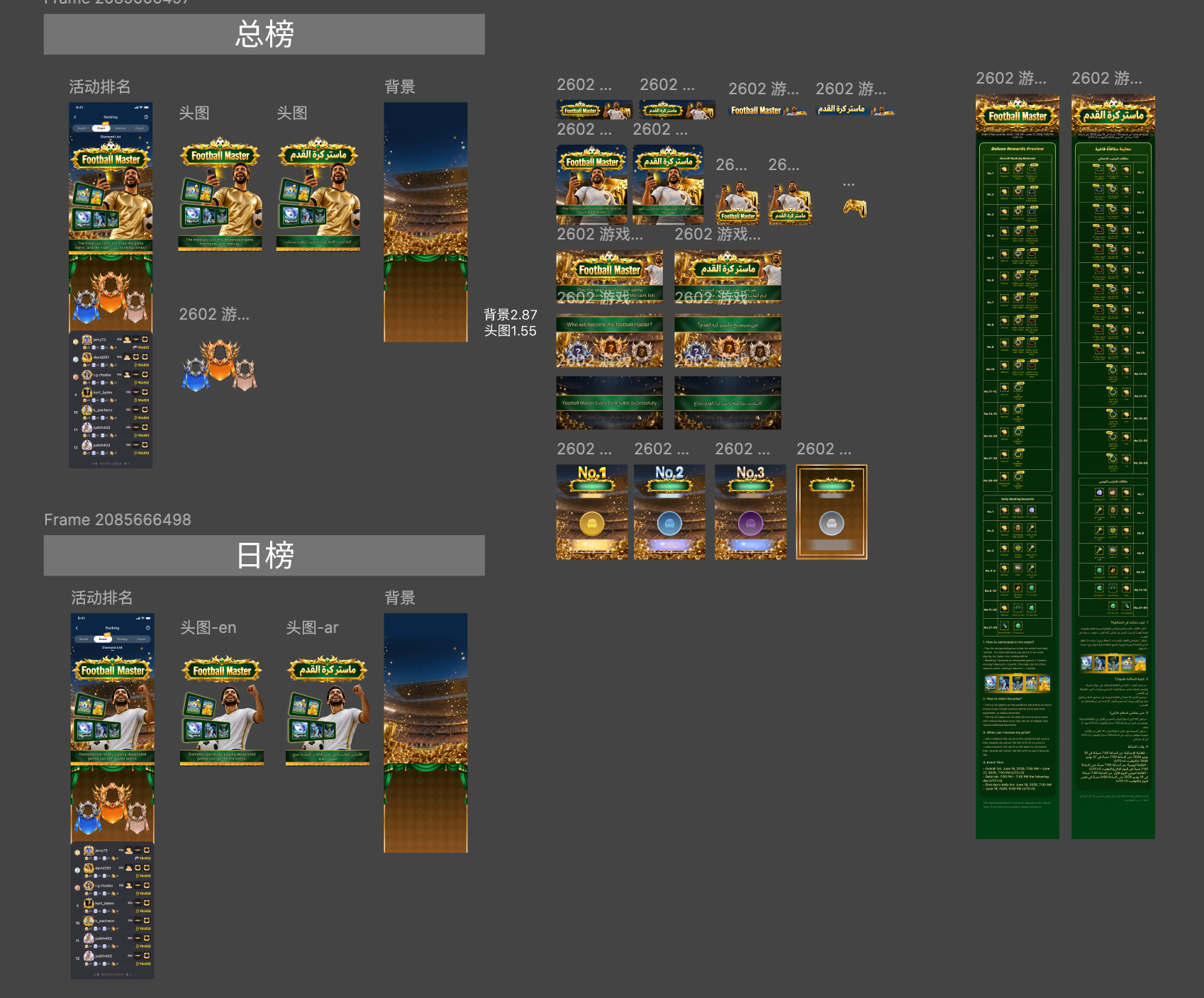Click the "2602 ..." label above the No.3 card

[x=742, y=449]
